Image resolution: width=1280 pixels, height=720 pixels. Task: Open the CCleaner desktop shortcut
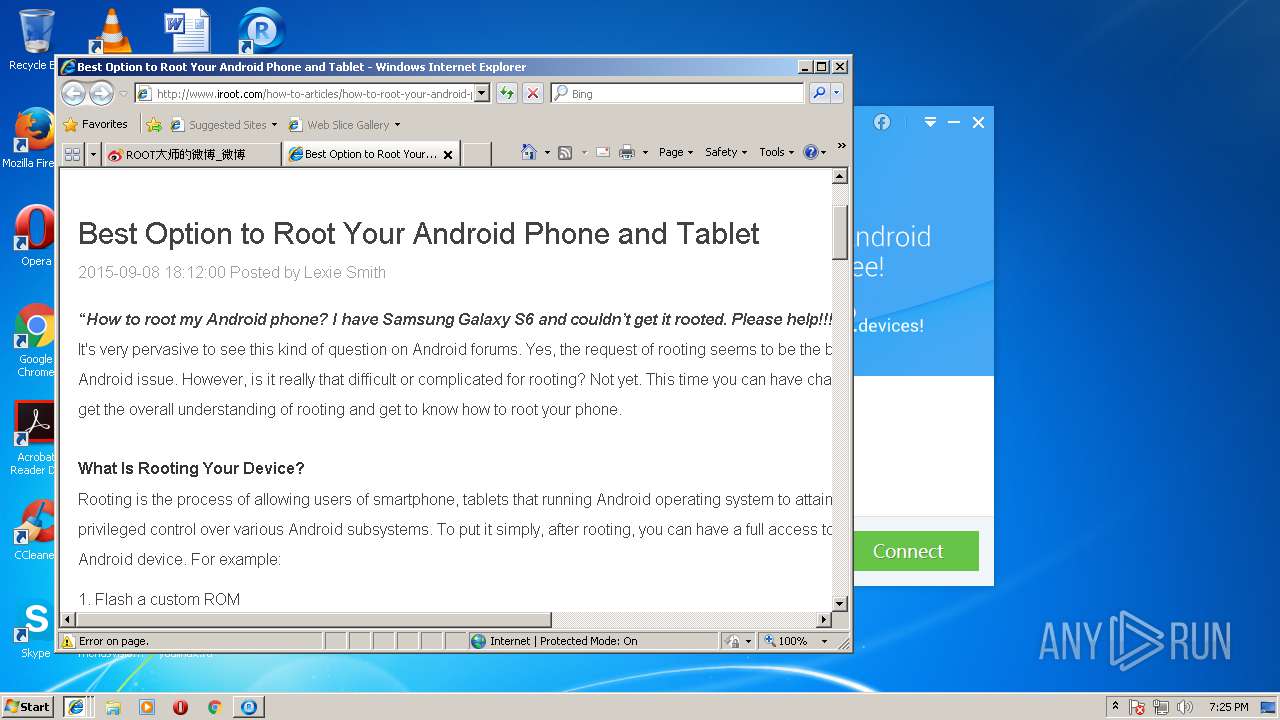35,530
